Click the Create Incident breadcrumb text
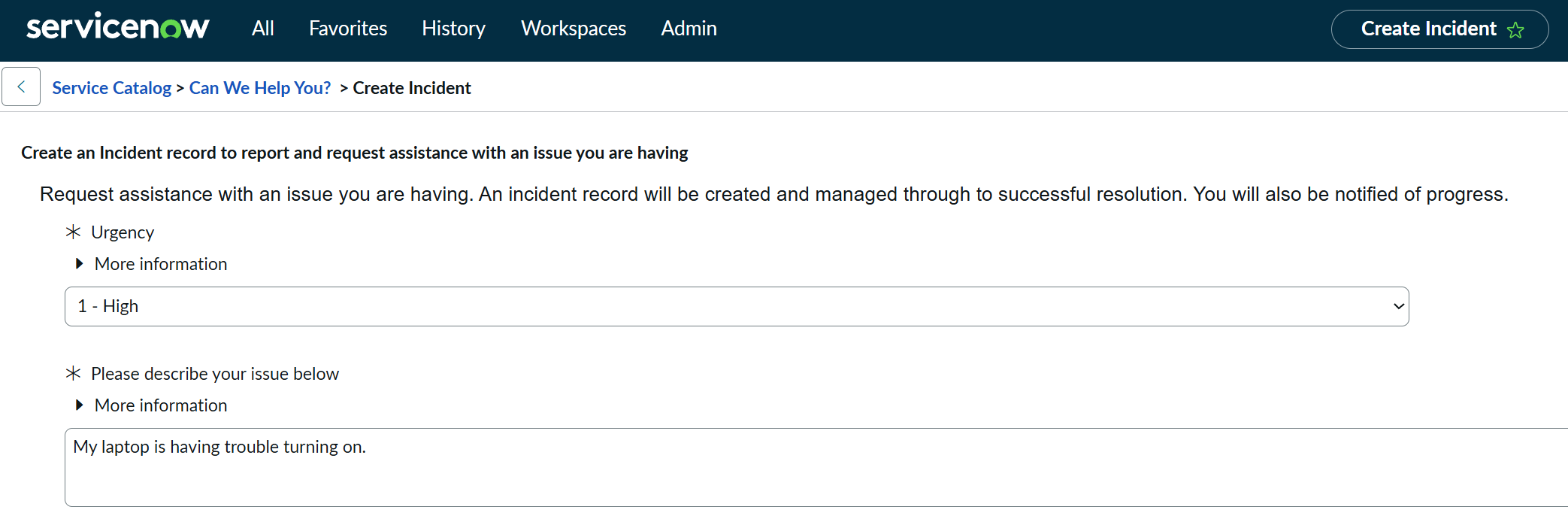The image size is (1568, 531). (412, 88)
